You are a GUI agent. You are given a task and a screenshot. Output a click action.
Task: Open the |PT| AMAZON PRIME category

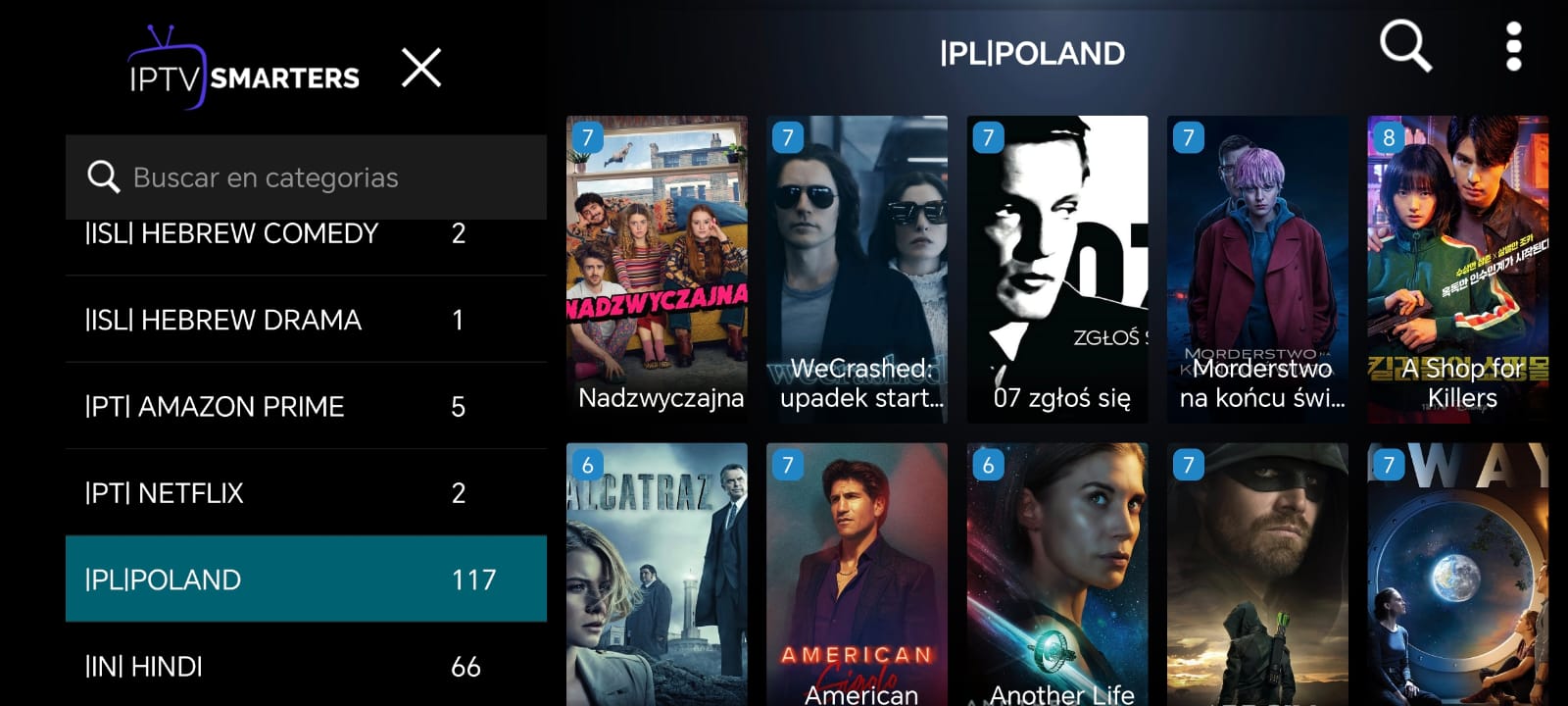point(306,406)
